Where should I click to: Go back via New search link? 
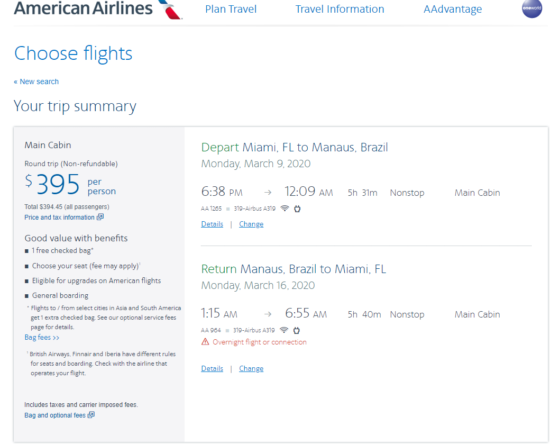[36, 82]
